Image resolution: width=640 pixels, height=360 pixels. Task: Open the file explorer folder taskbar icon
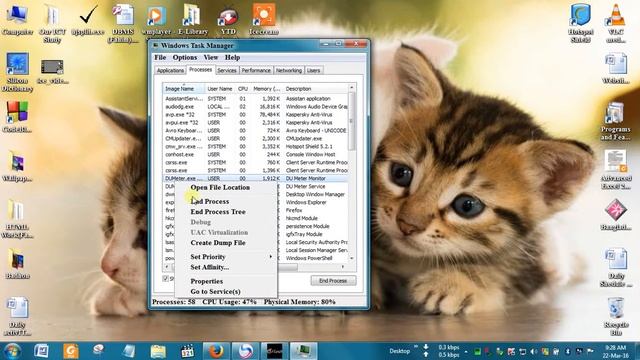tap(158, 351)
